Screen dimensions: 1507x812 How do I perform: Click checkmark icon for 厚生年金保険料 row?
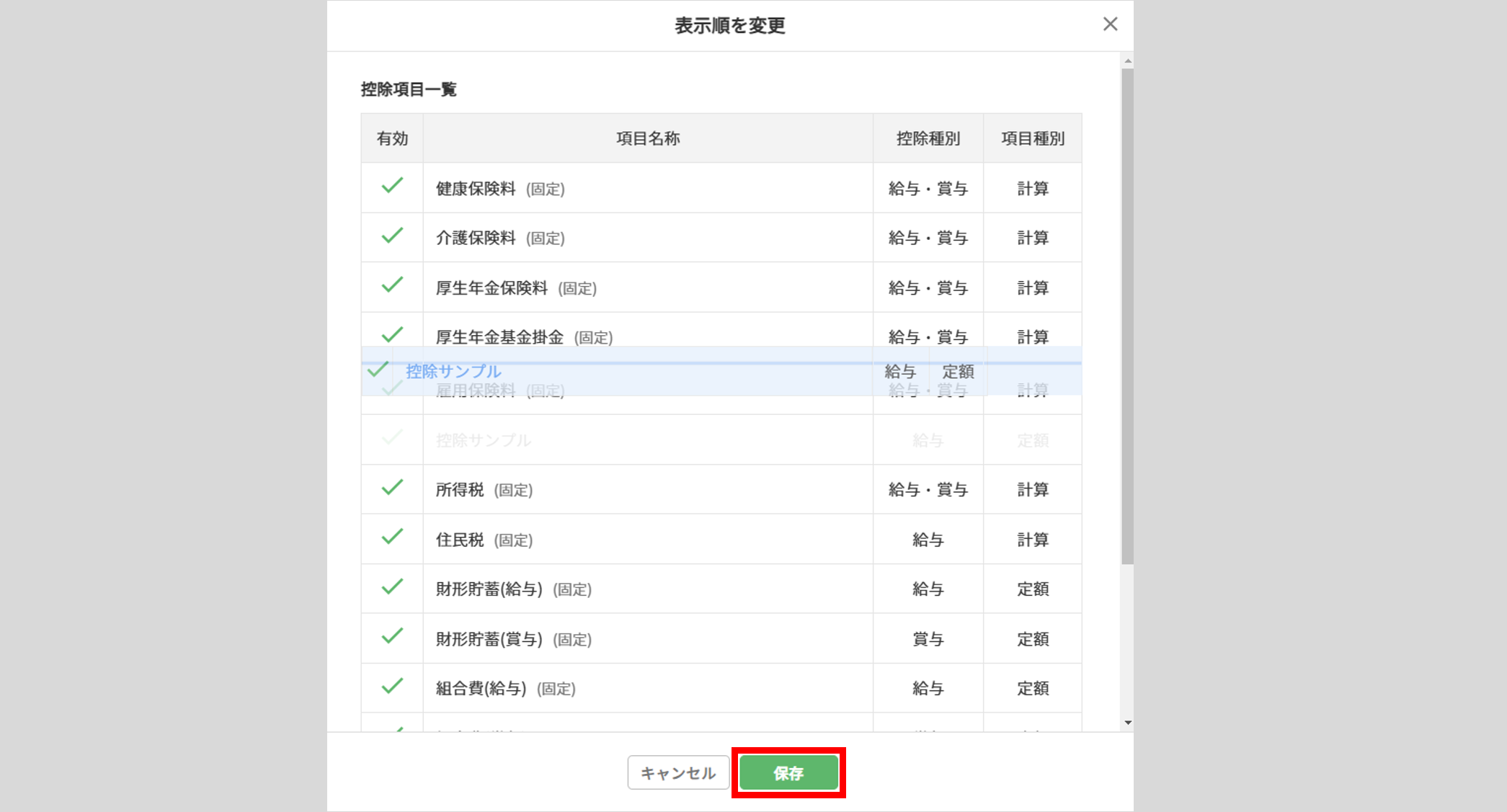point(392,286)
